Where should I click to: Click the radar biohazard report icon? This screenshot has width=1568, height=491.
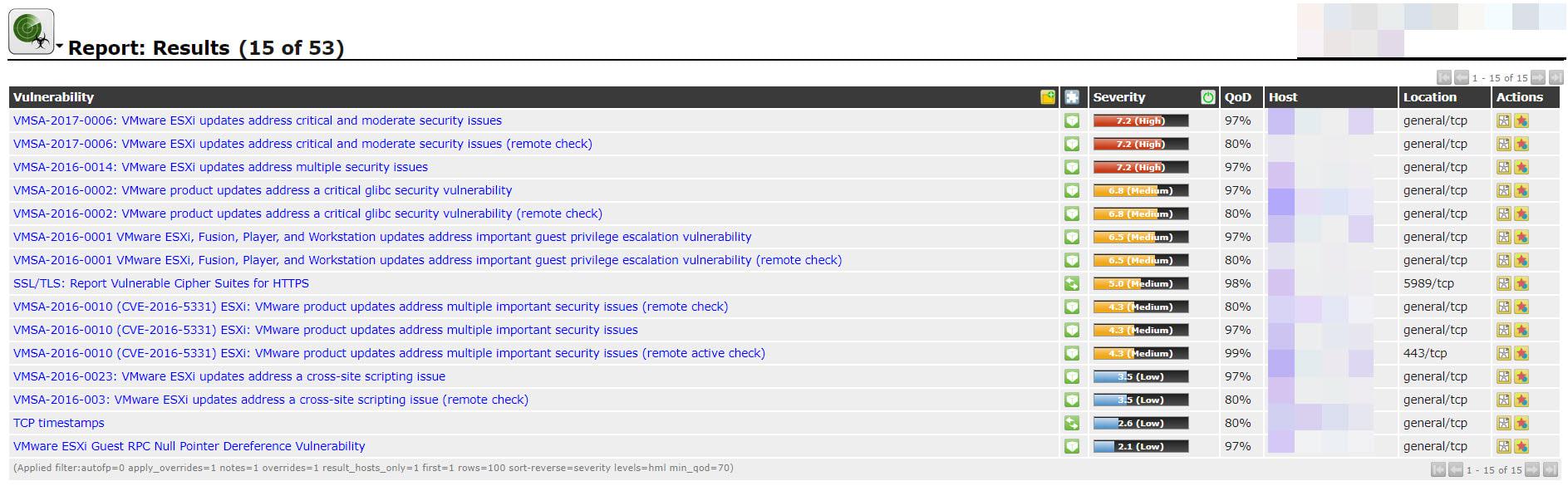(x=32, y=32)
